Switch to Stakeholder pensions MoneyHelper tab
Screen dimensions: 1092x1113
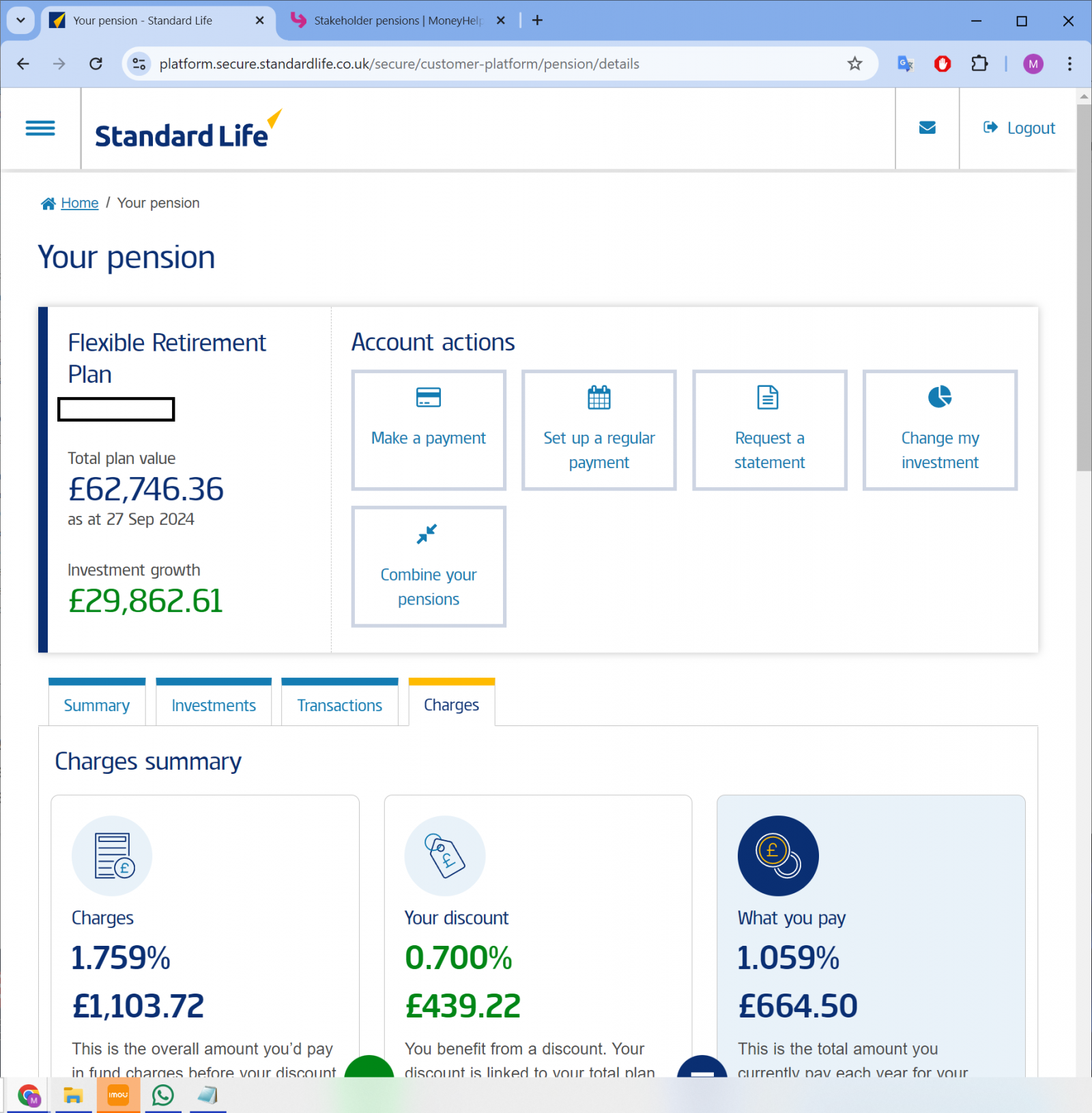coord(398,20)
